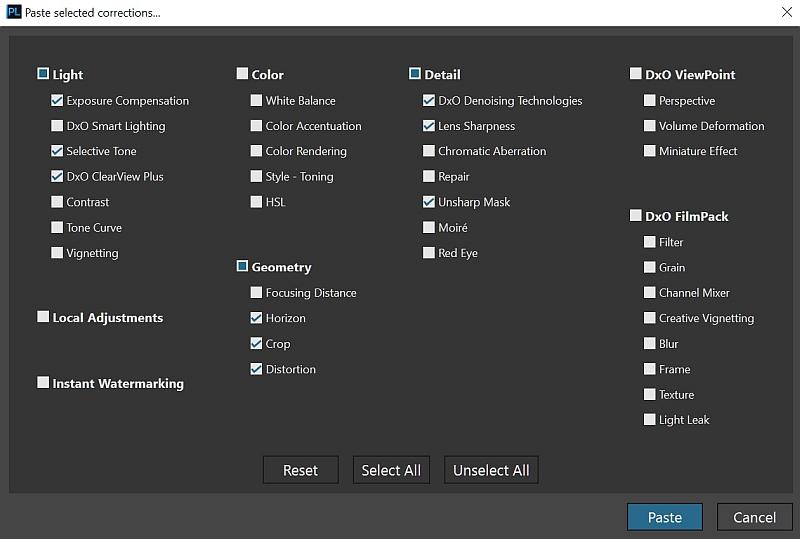Enable the Contrast checkbox
800x539 pixels.
(x=57, y=202)
